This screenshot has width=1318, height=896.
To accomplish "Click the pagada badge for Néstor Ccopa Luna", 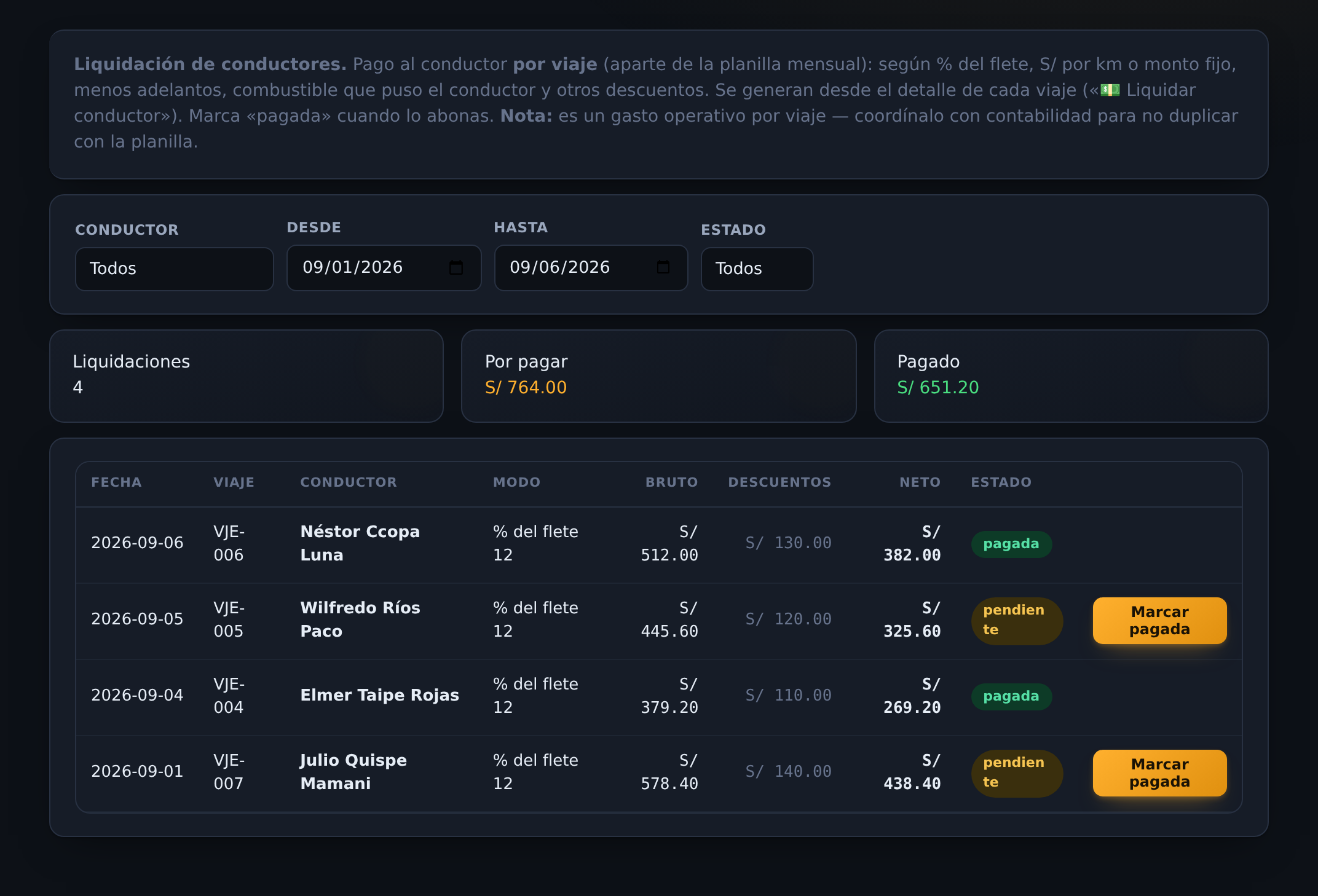I will click(x=1011, y=544).
